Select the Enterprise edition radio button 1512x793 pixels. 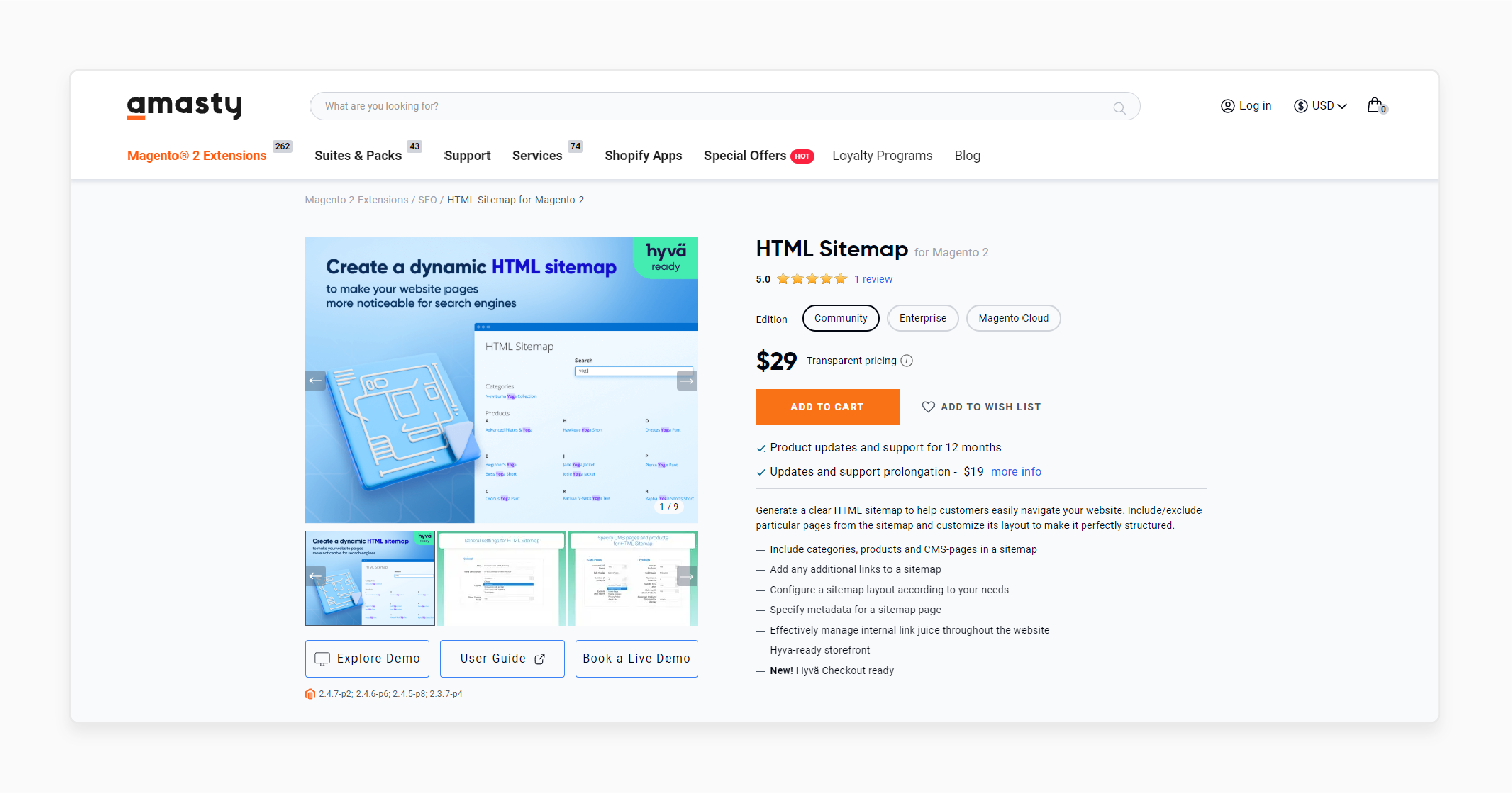[x=921, y=318]
